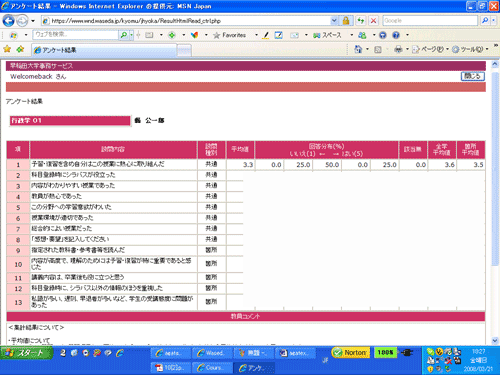Click the 行政学 01 course title box
This screenshot has height=375, width=500.
point(70,121)
